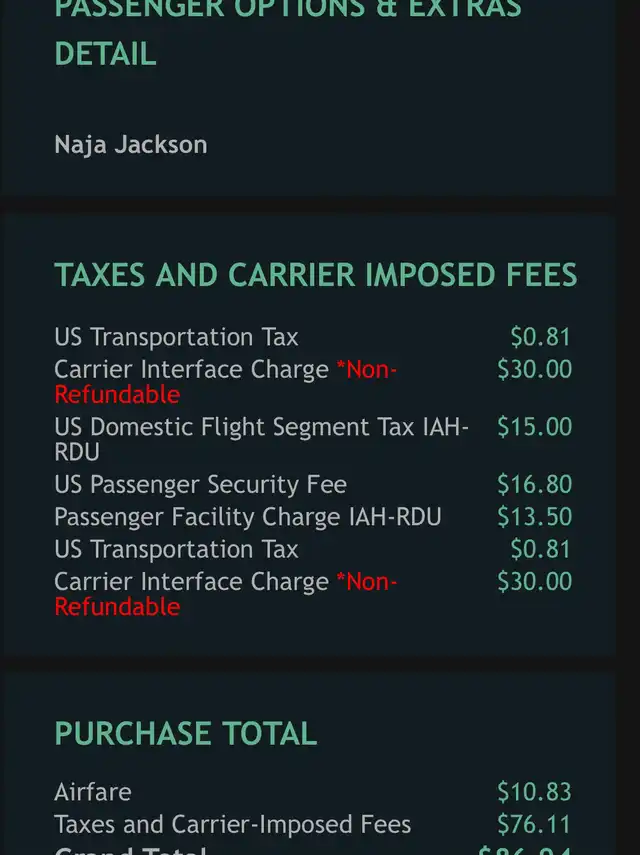Click the first US Transportation Tax label
The height and width of the screenshot is (855, 640).
point(176,338)
